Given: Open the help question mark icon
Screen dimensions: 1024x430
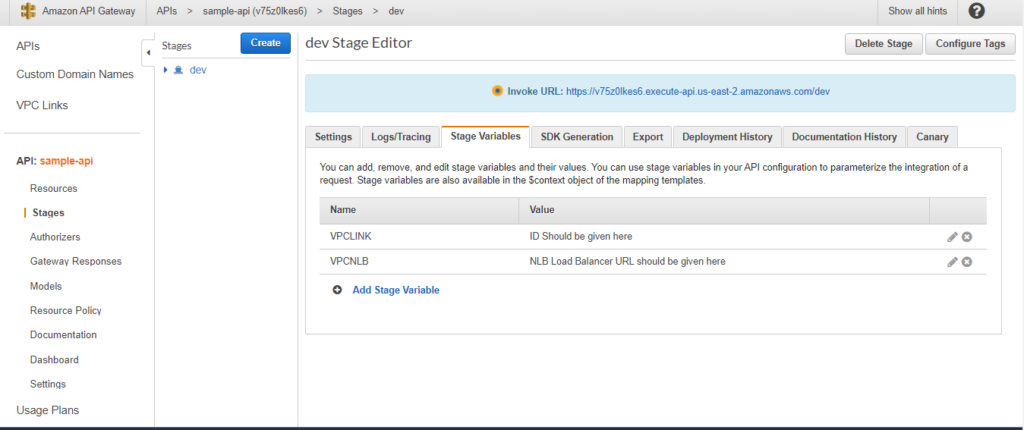Looking at the screenshot, I should coord(977,11).
